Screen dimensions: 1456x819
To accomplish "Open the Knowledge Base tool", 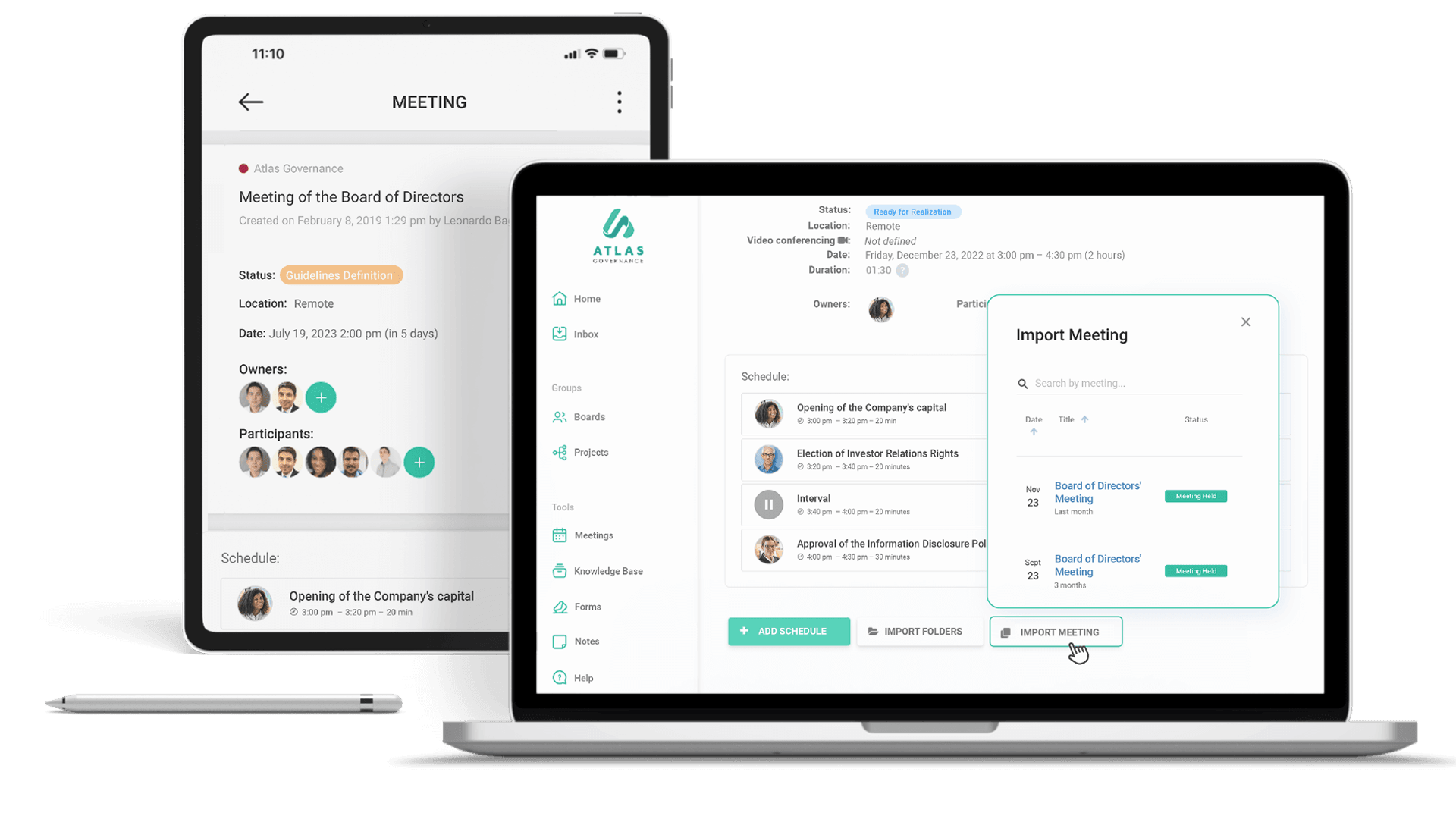I will point(608,571).
